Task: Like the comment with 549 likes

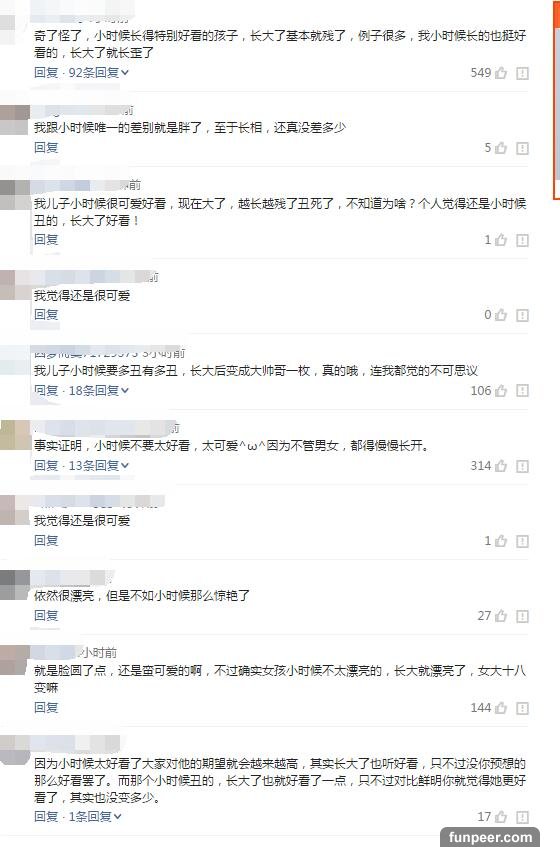Action: [501, 72]
